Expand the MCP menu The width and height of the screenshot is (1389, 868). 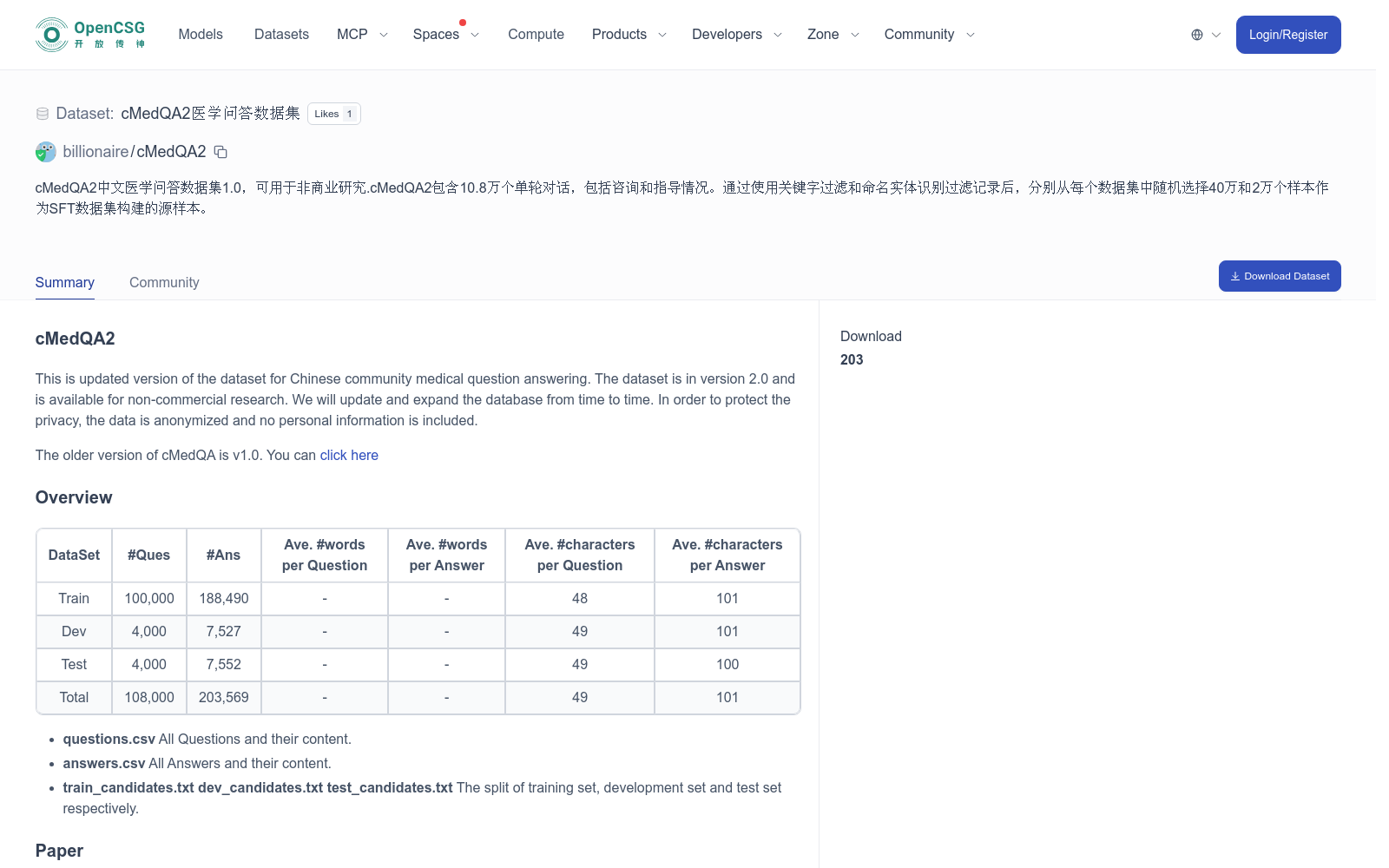pyautogui.click(x=362, y=35)
